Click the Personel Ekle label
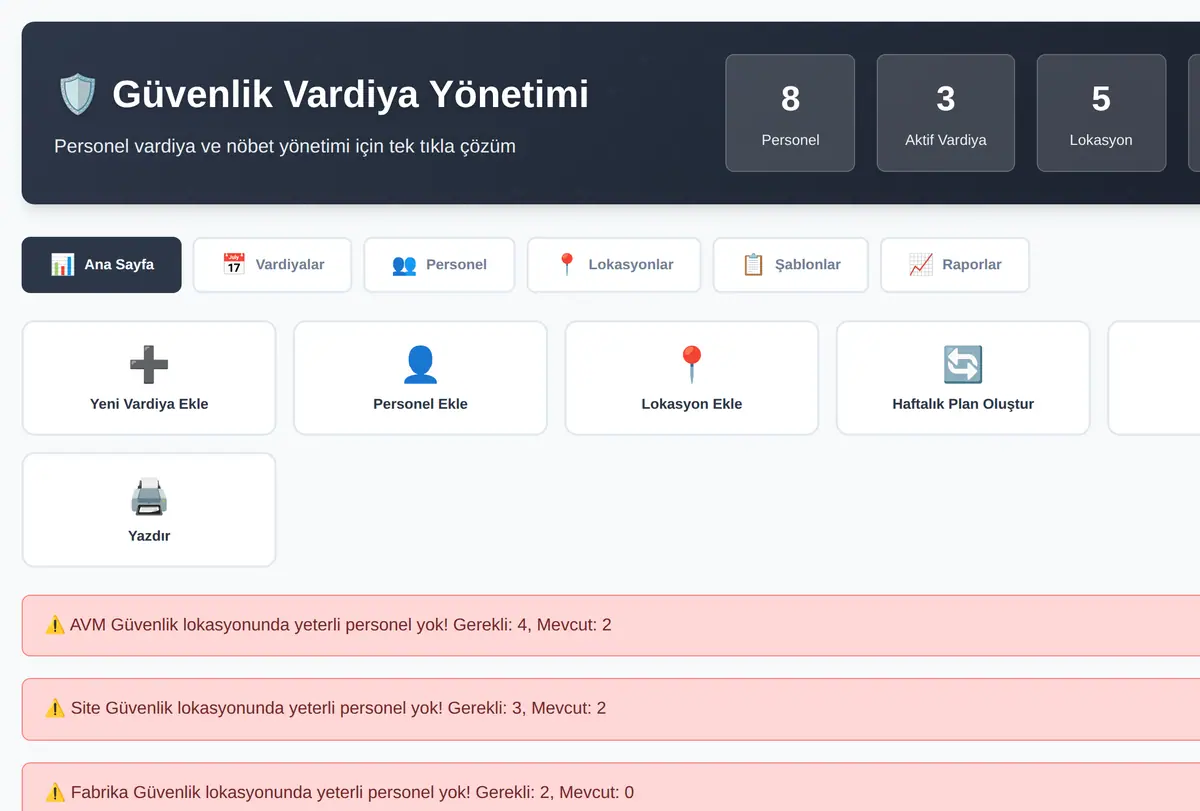Image resolution: width=1200 pixels, height=811 pixels. click(420, 404)
